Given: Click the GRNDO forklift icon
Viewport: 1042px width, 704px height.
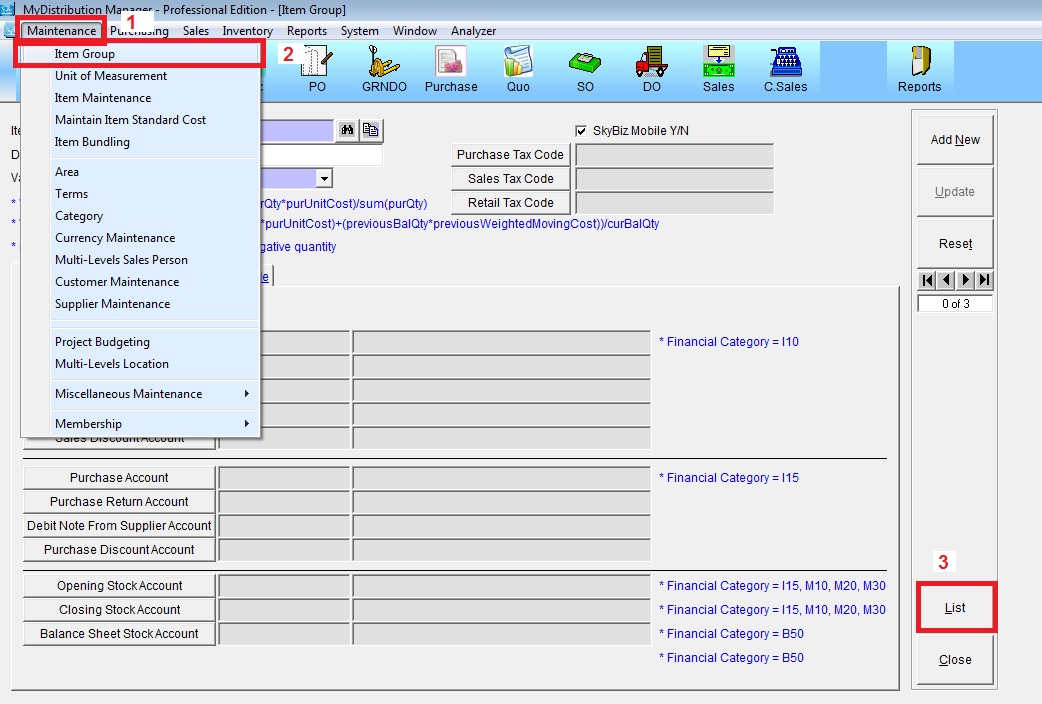Looking at the screenshot, I should point(382,66).
